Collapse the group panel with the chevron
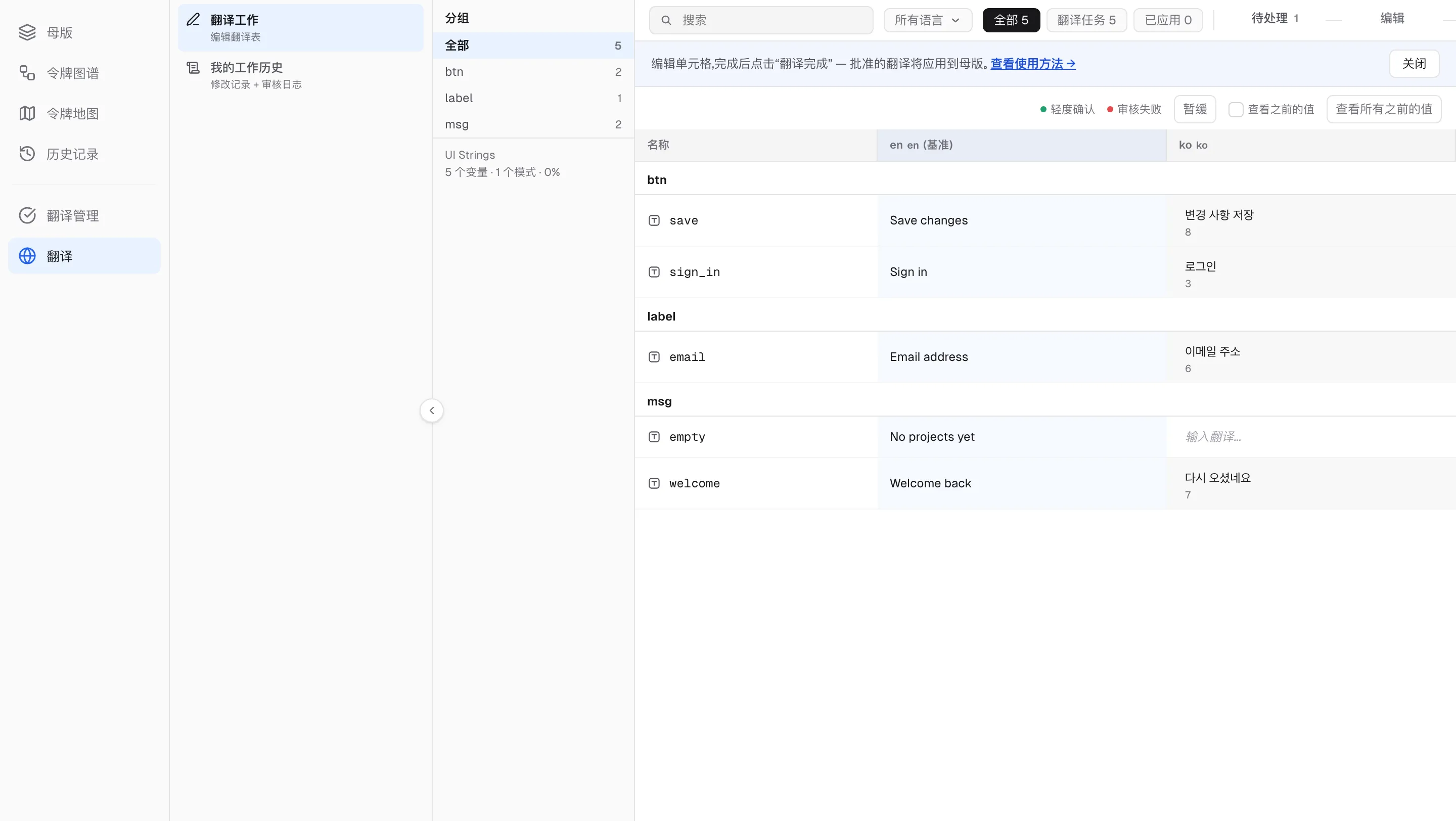Screen dimensions: 1456x821 [432, 411]
